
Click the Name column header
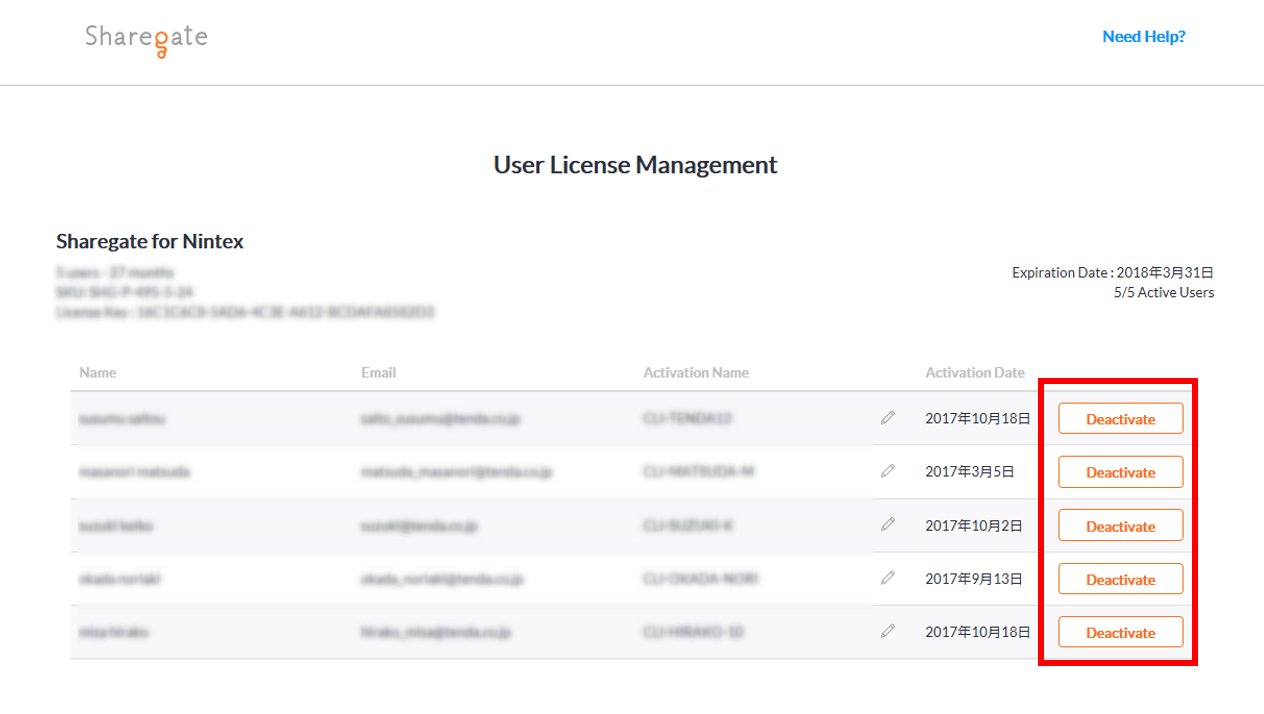tap(98, 373)
